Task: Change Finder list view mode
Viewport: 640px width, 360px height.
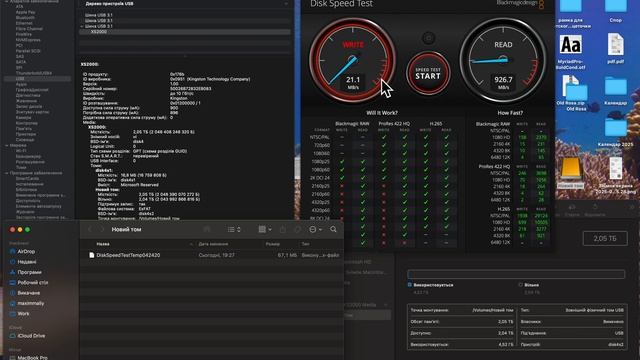Action: point(234,230)
